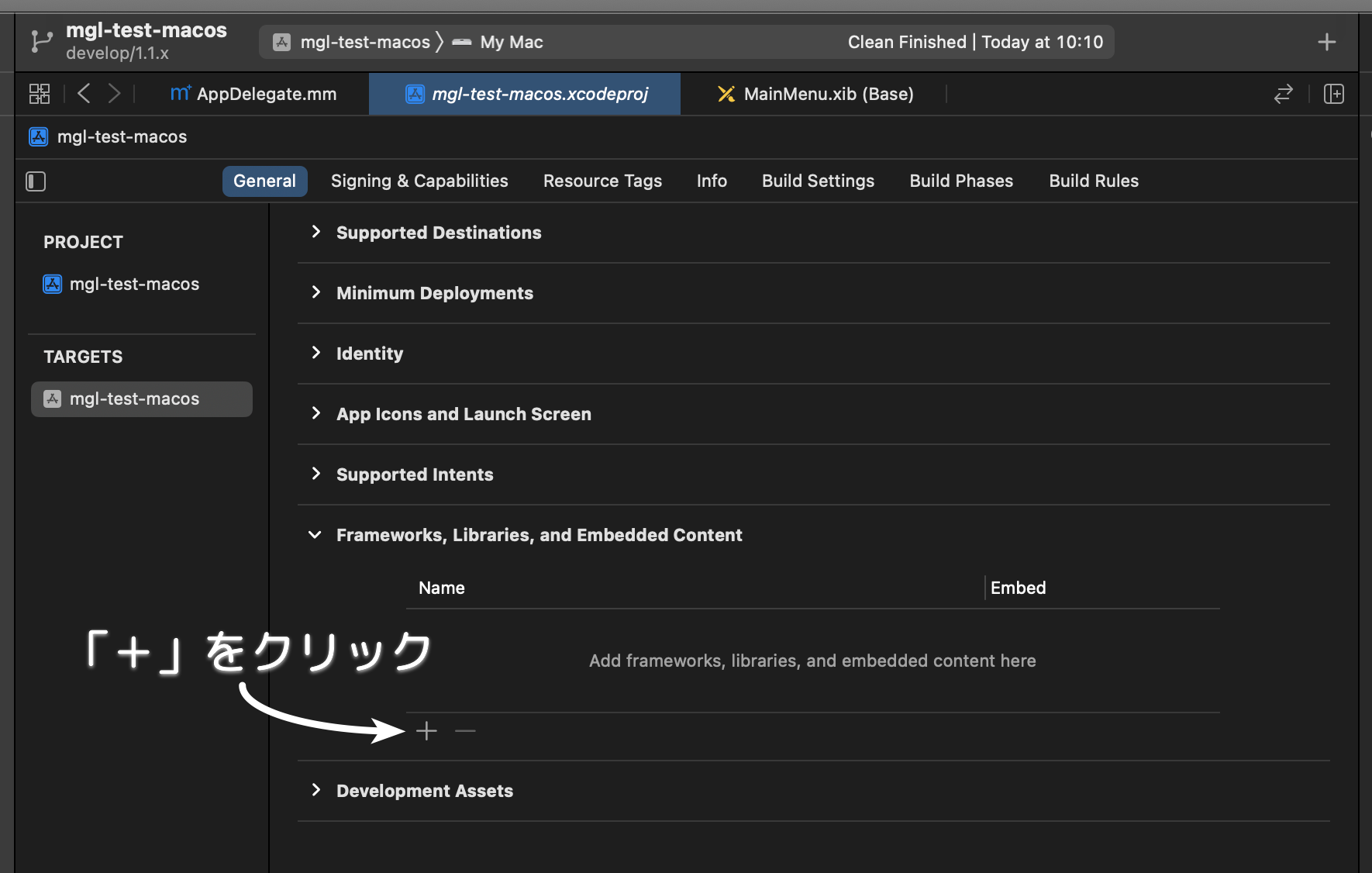Viewport: 1372px width, 873px height.
Task: Click the AppDelegate.mm file type icon
Action: pos(181,94)
